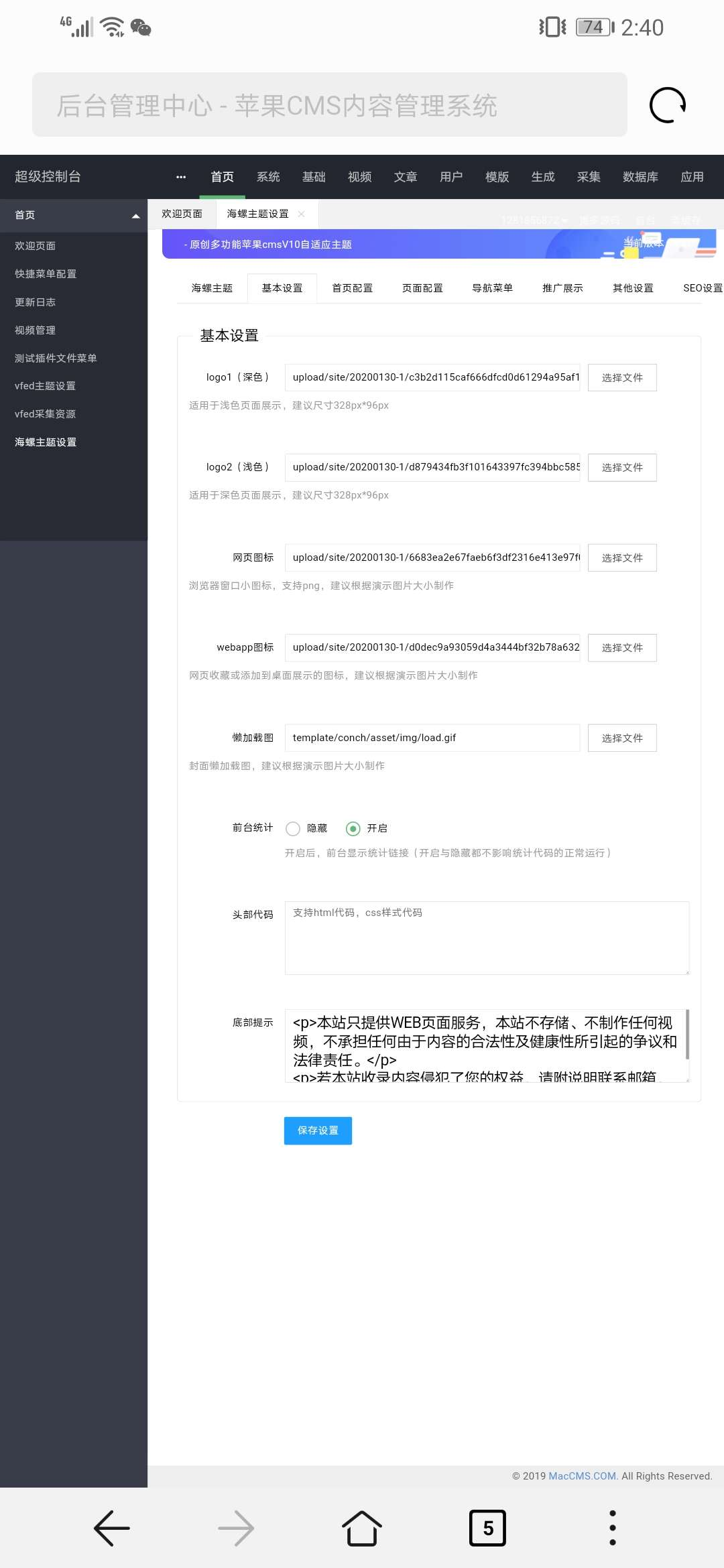Open the browser three-dot menu

pos(612,1528)
